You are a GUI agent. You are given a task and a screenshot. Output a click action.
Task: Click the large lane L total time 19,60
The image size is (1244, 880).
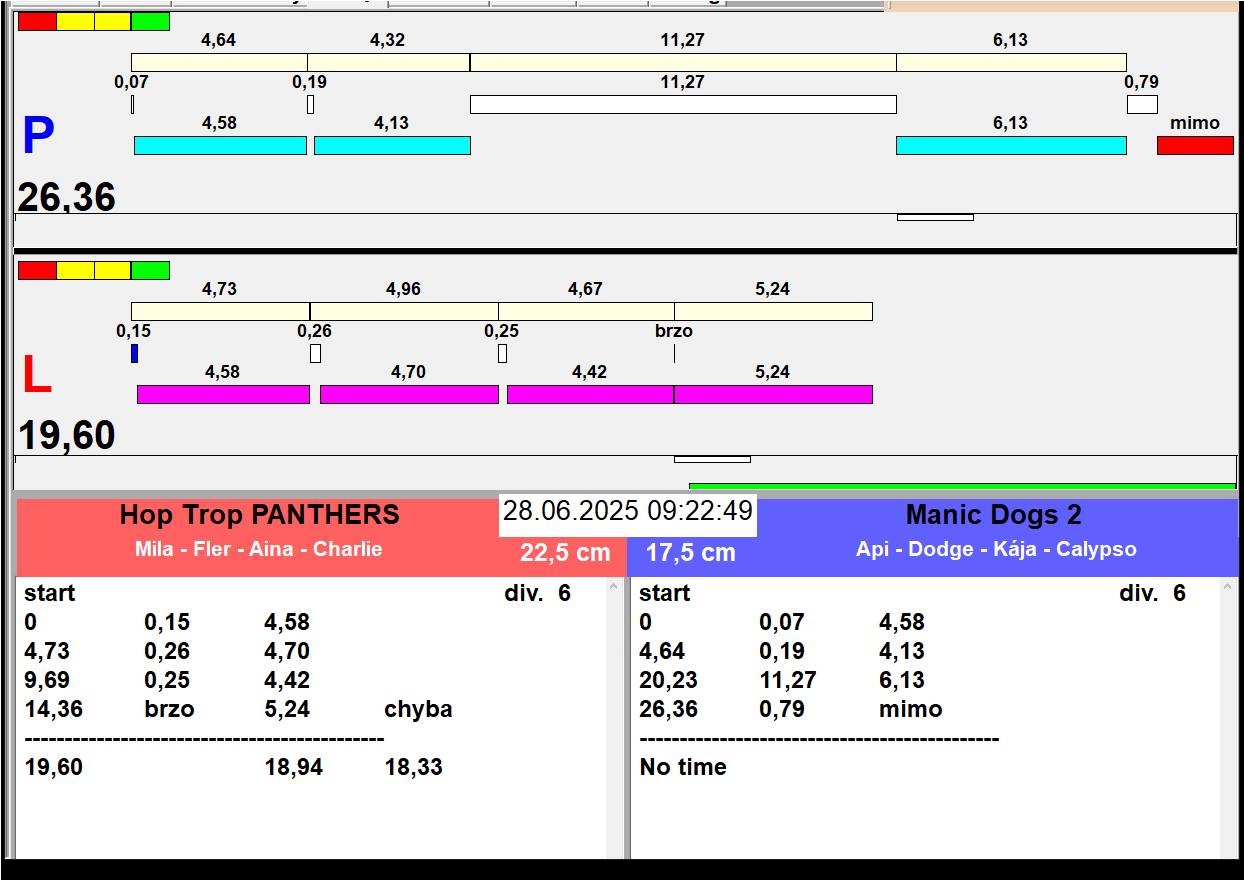67,436
